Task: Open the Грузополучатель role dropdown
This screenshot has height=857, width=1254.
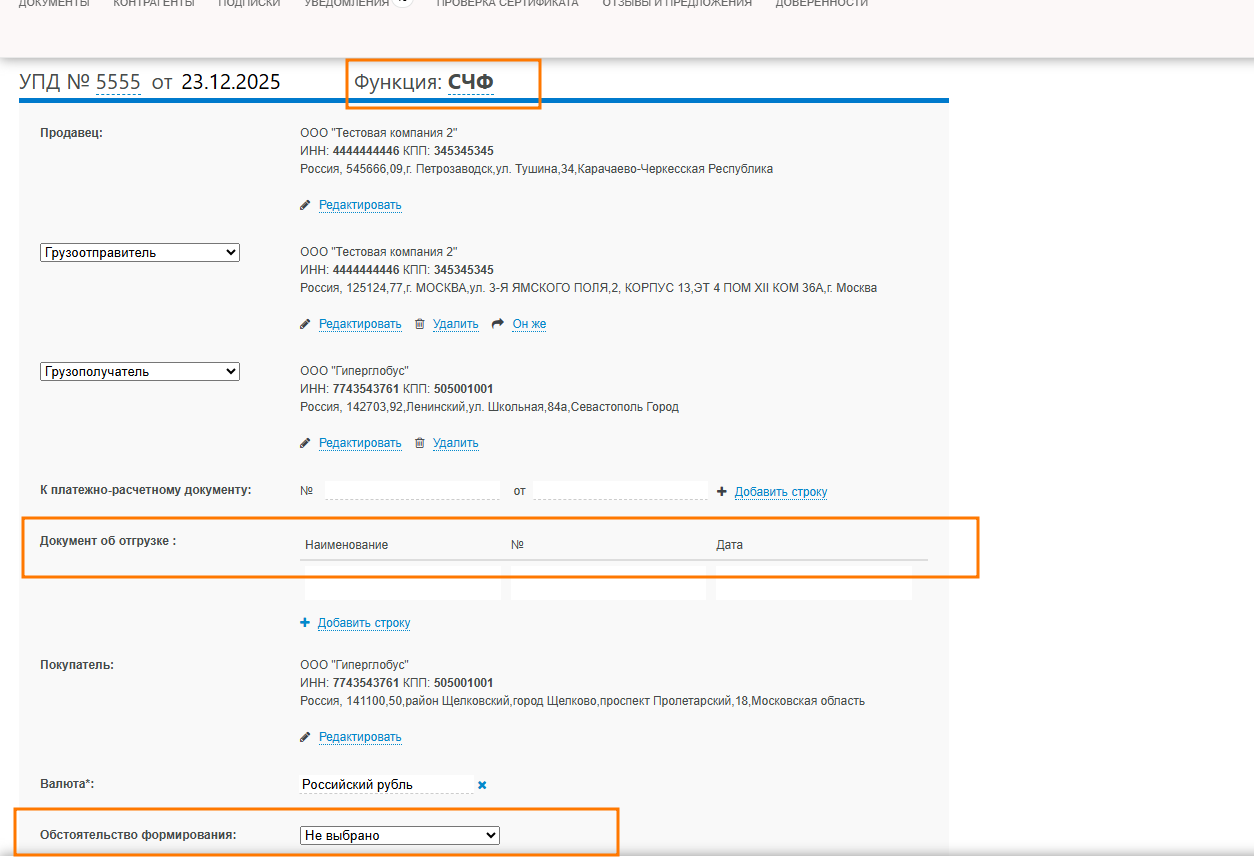Action: (x=140, y=372)
